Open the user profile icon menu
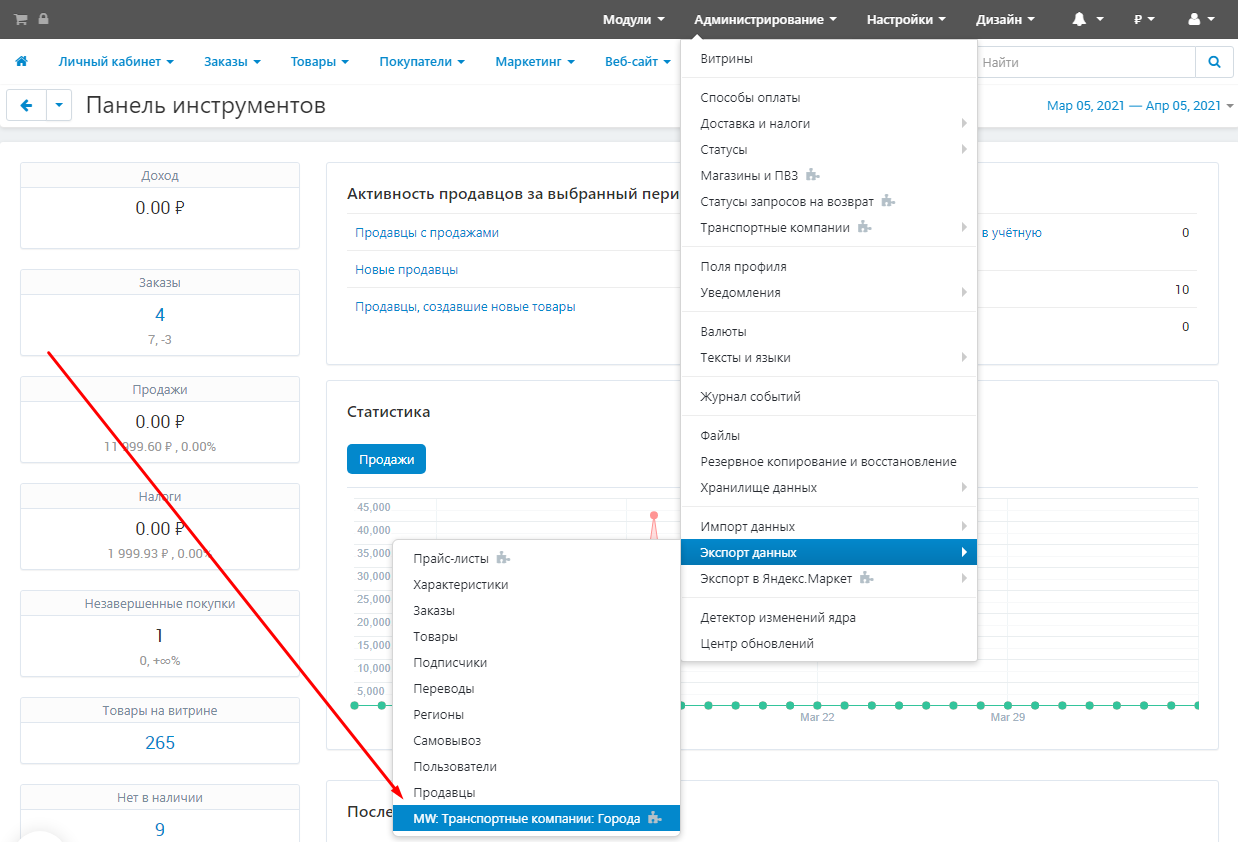The height and width of the screenshot is (842, 1238). (x=1201, y=19)
